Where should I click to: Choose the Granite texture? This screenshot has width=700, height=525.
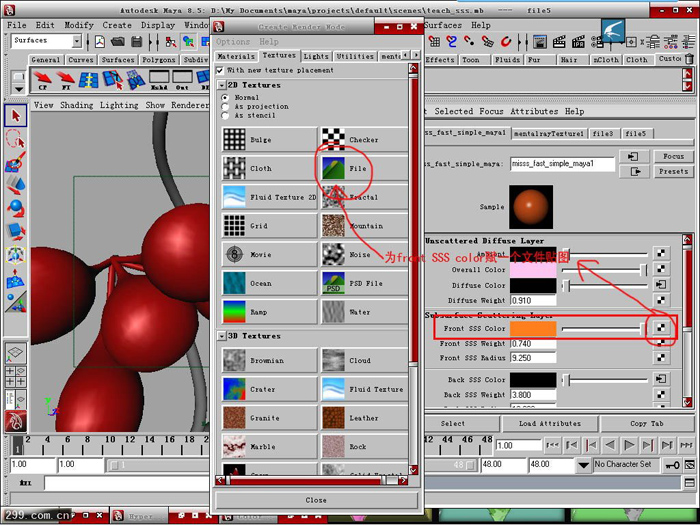[x=269, y=418]
